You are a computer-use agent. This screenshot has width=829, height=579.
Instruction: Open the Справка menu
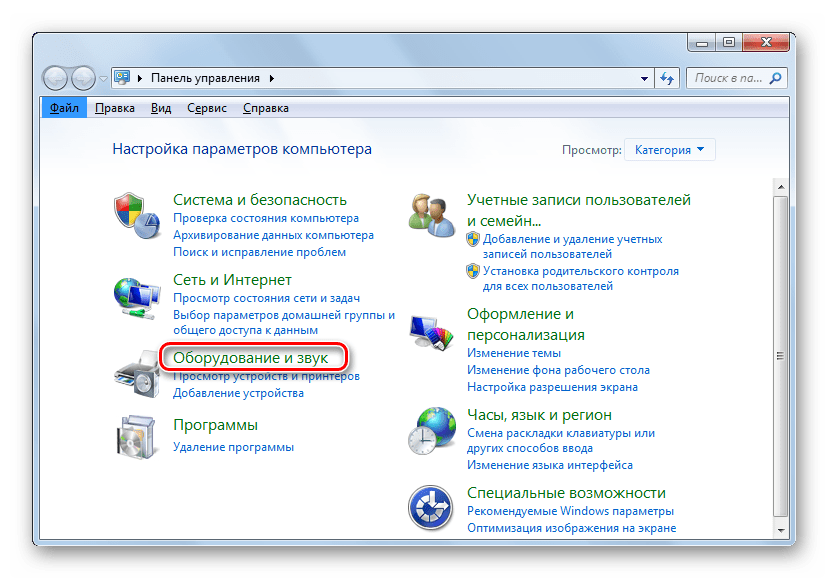click(x=266, y=108)
